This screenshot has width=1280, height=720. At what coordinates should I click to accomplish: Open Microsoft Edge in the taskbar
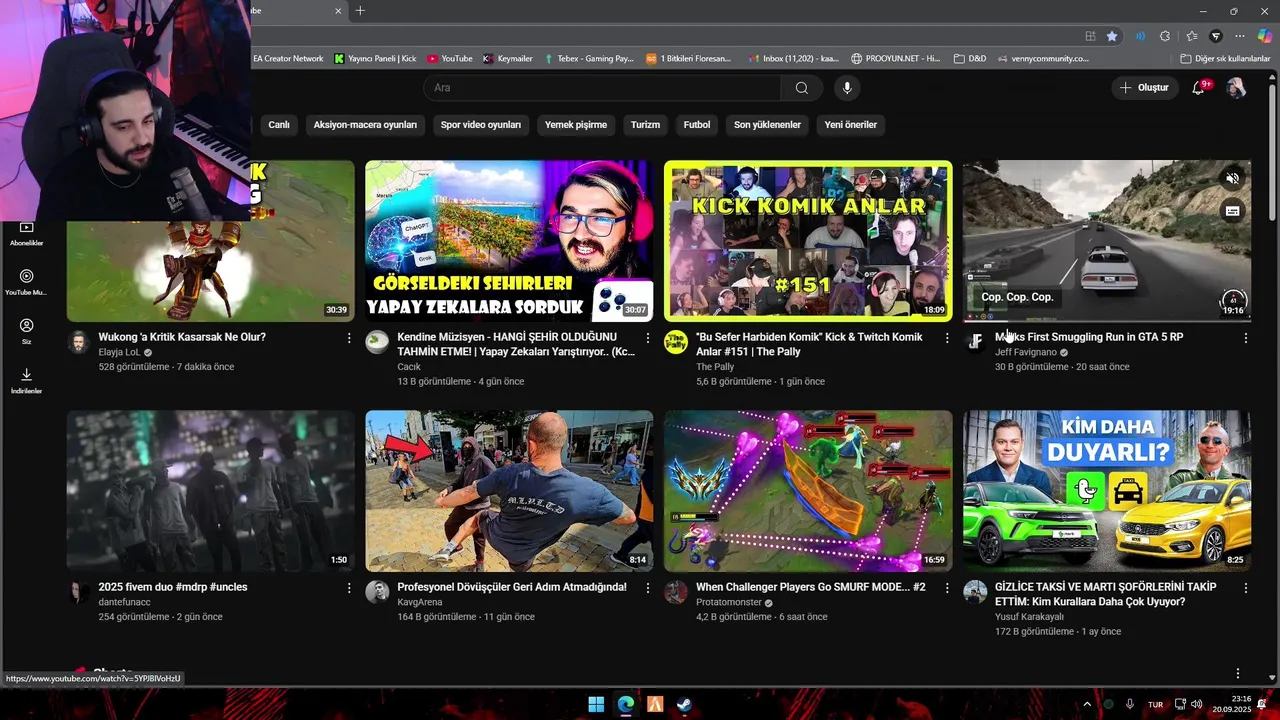pyautogui.click(x=625, y=705)
